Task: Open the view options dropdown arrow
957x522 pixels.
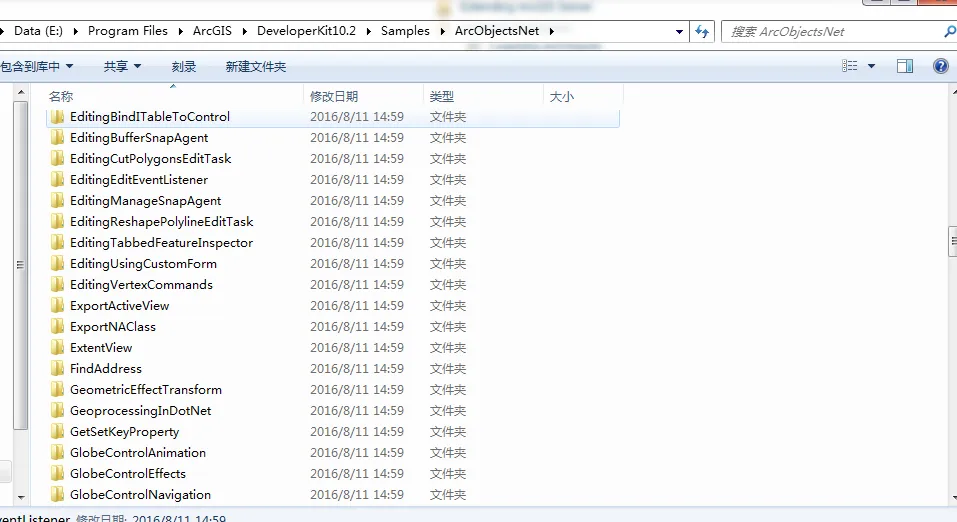Action: pos(872,66)
